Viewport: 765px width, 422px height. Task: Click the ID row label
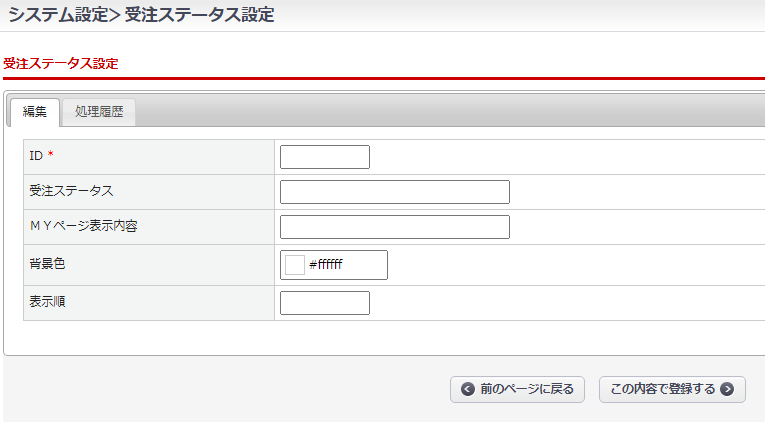pos(36,156)
